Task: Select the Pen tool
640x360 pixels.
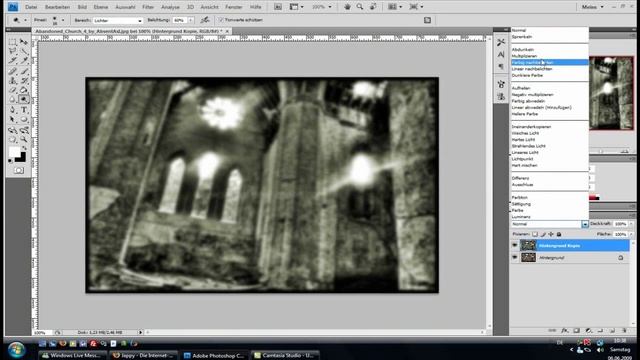Action: pyautogui.click(x=12, y=110)
